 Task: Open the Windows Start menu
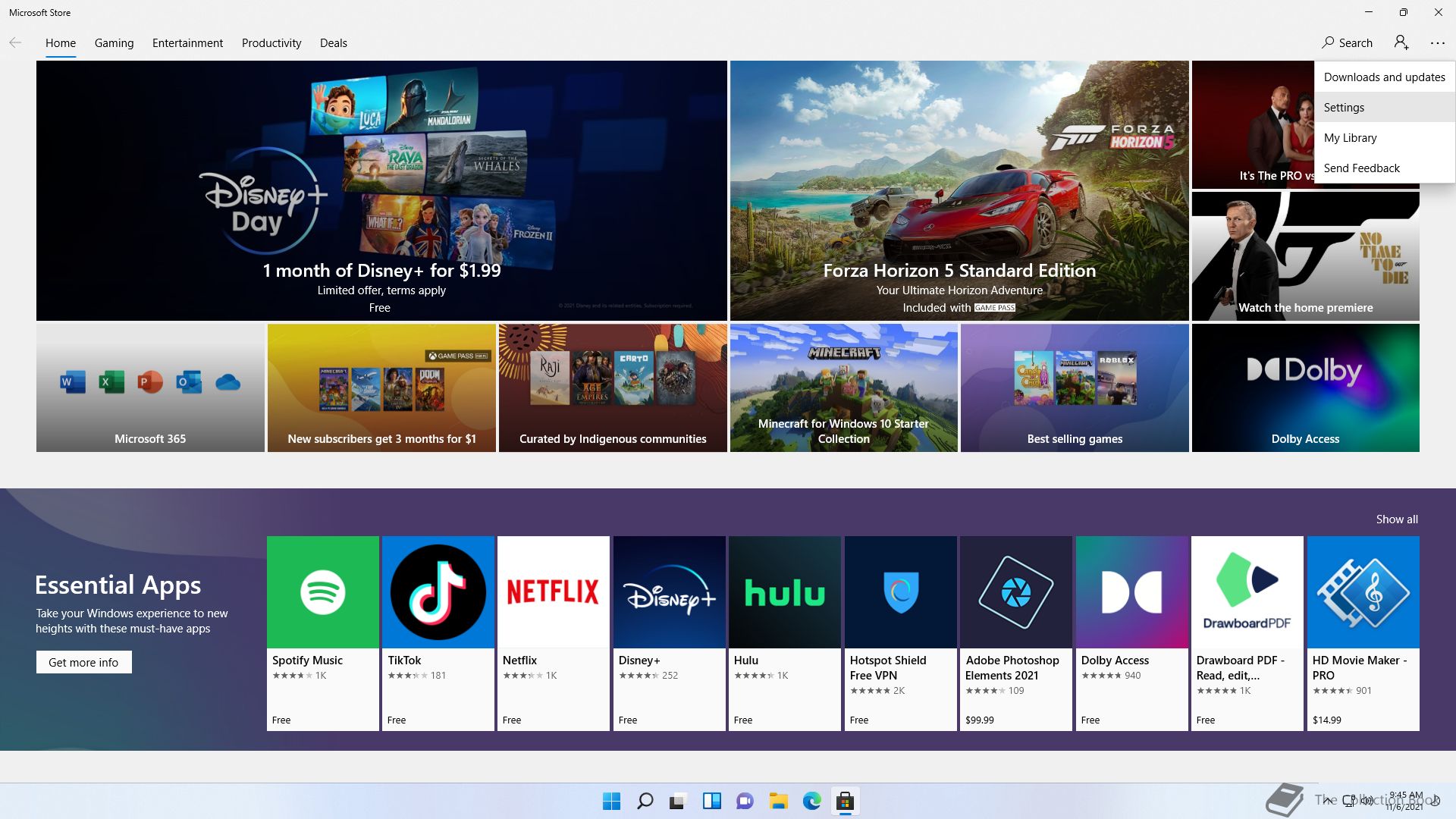611,801
